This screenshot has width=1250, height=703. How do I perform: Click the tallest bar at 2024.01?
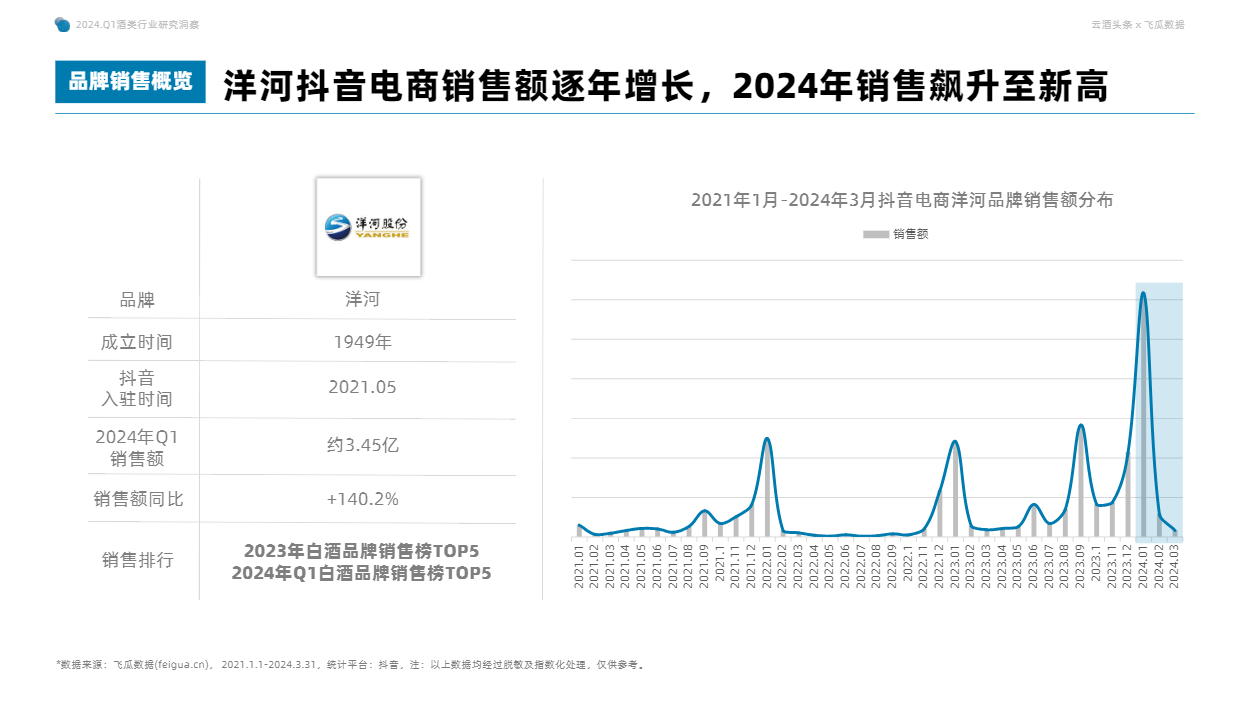click(1143, 414)
